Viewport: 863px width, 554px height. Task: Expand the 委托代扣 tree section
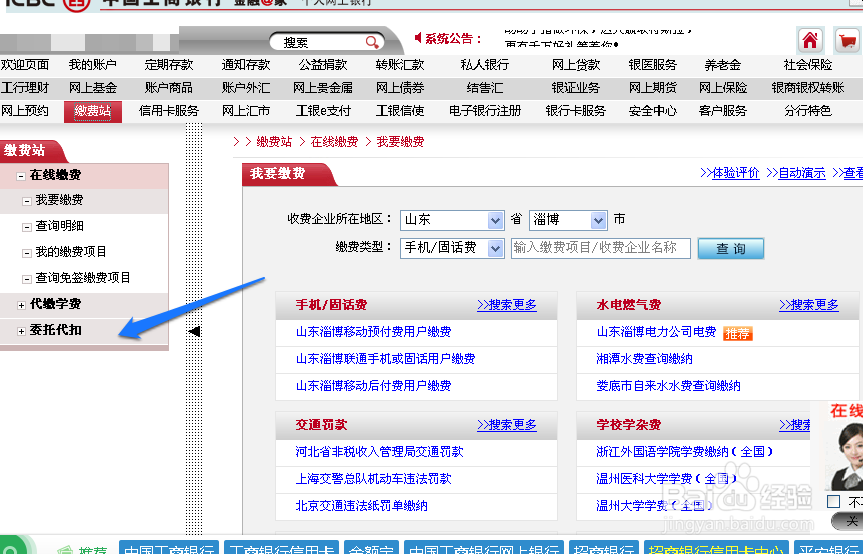coord(21,331)
